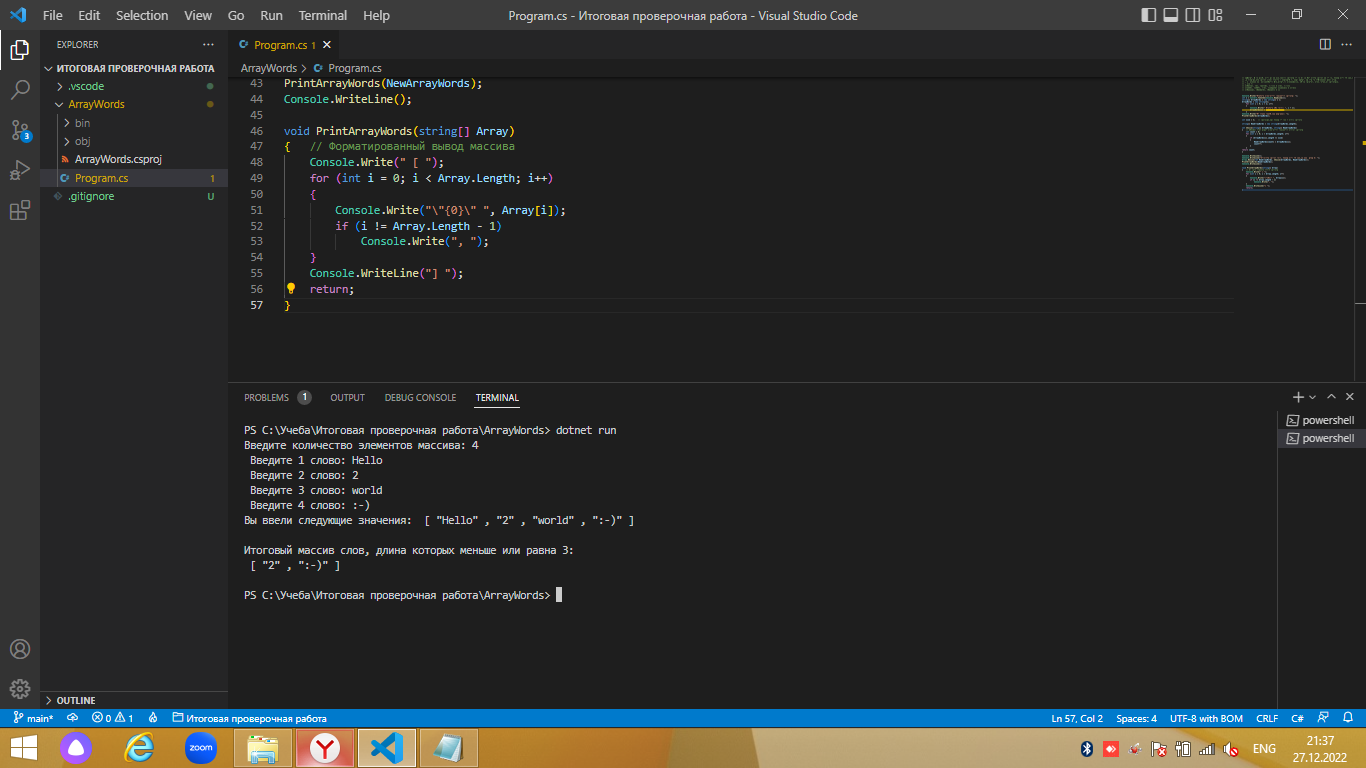Click the synchronize changes cloud icon
The image size is (1366, 768).
[72, 718]
